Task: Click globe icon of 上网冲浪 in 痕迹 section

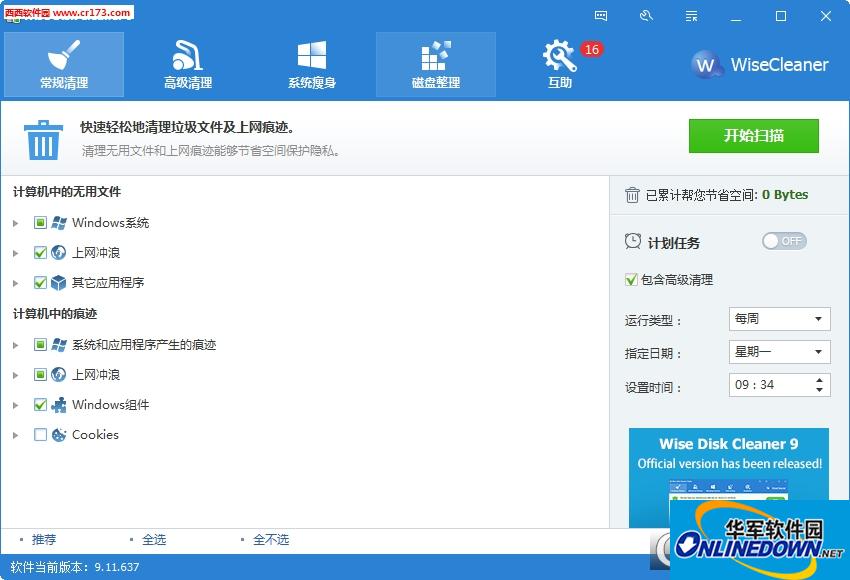Action: tap(59, 375)
